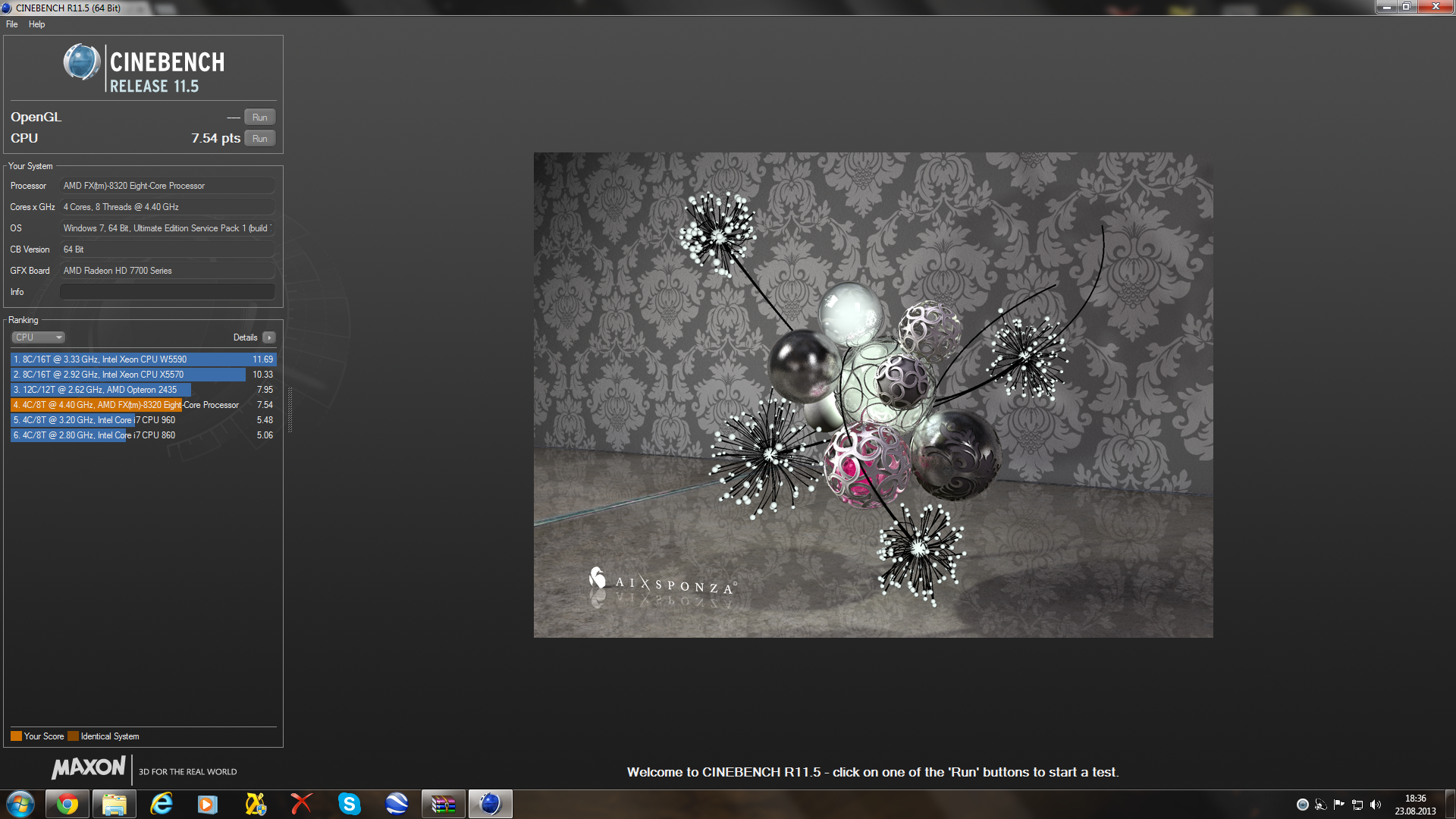Click the rendered benchmark scene image

[873, 395]
